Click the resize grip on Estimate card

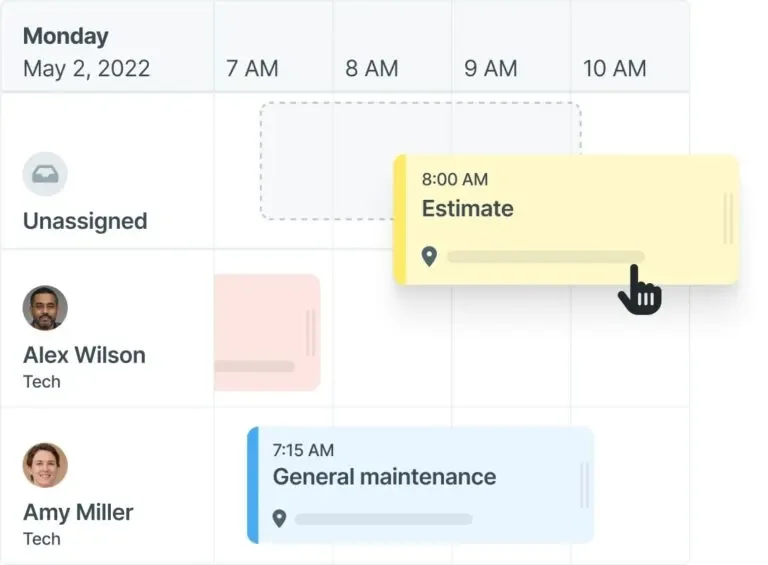pyautogui.click(x=728, y=218)
